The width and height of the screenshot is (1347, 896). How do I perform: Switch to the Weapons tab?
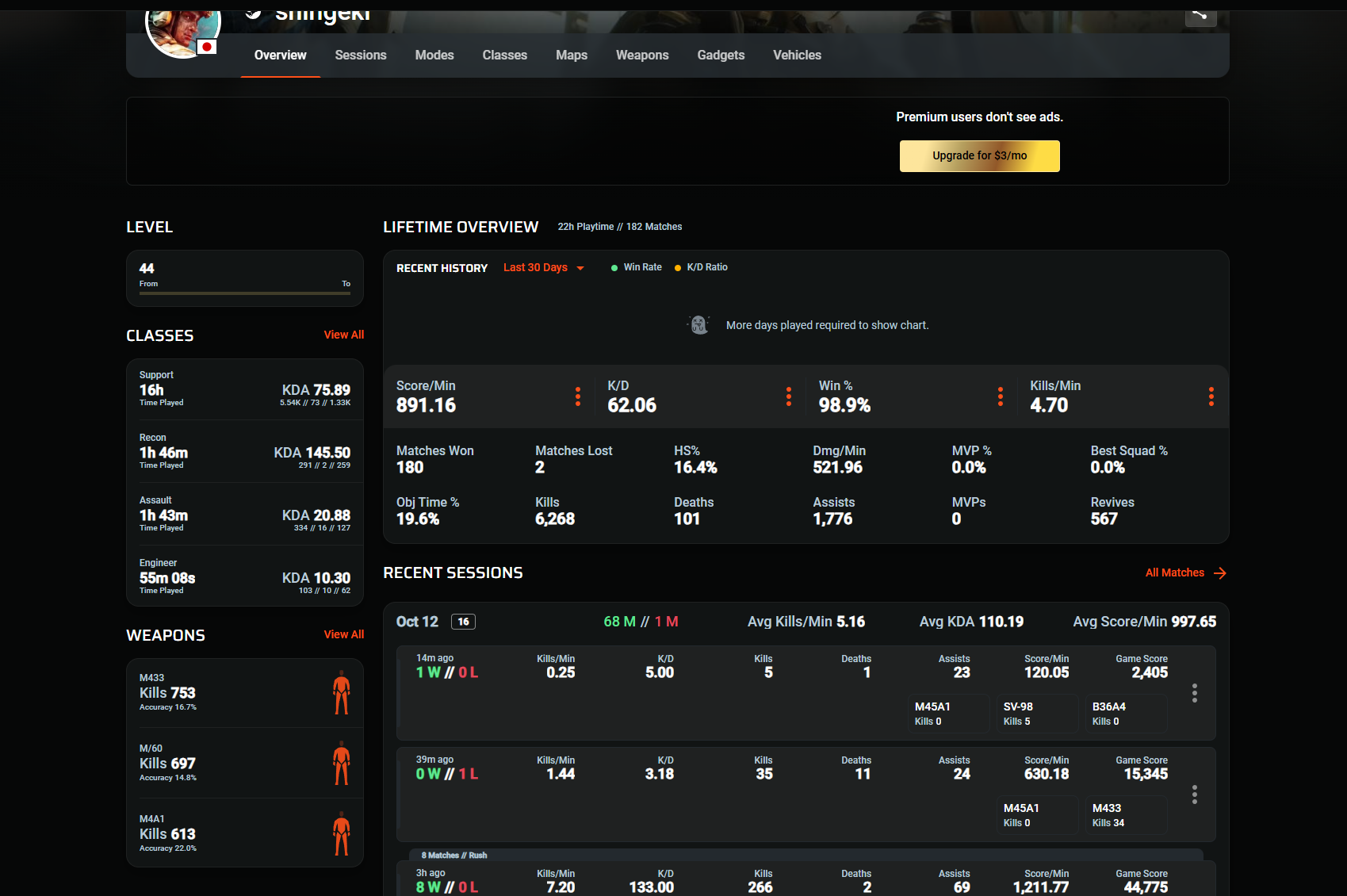coord(642,56)
